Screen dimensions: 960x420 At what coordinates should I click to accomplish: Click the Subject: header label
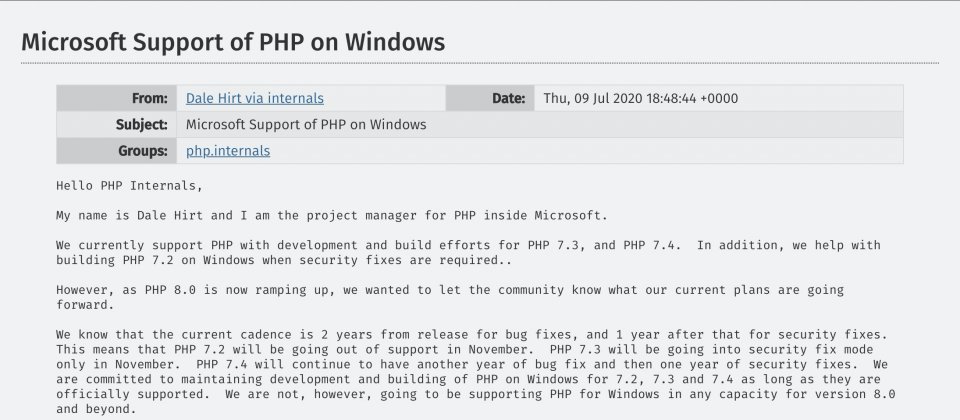[141, 125]
